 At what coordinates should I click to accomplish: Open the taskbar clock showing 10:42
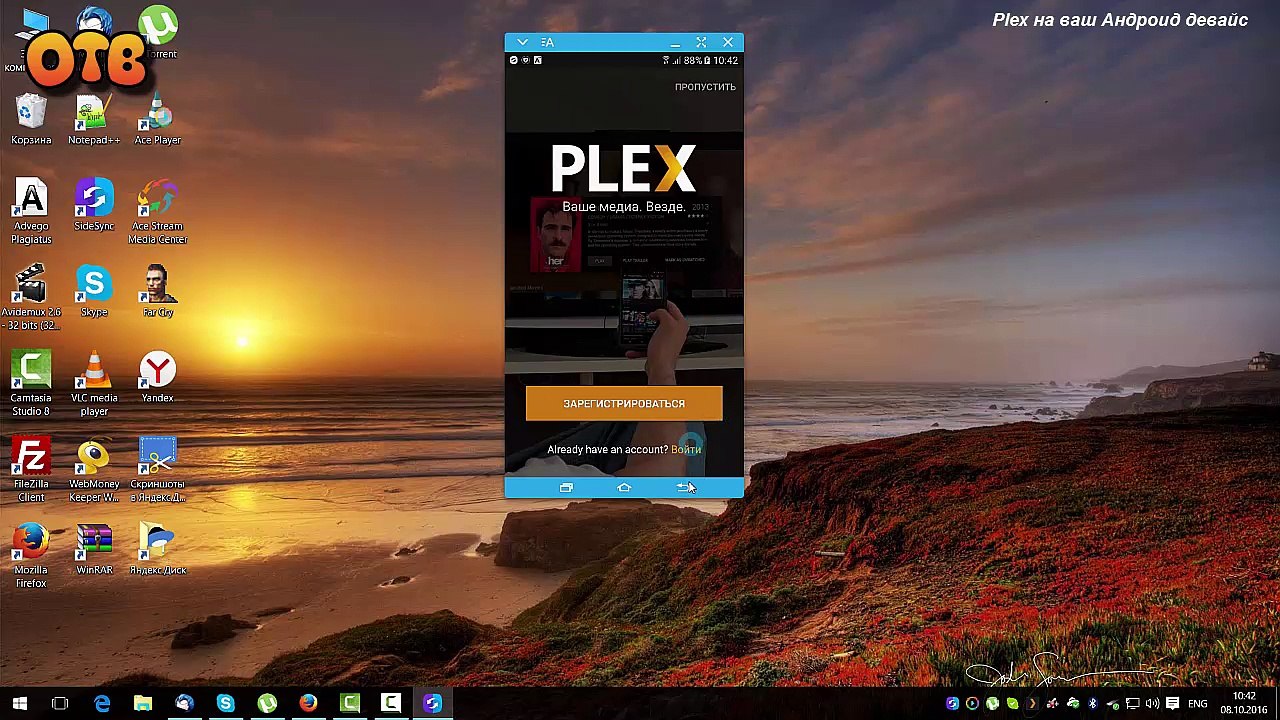coord(1243,704)
